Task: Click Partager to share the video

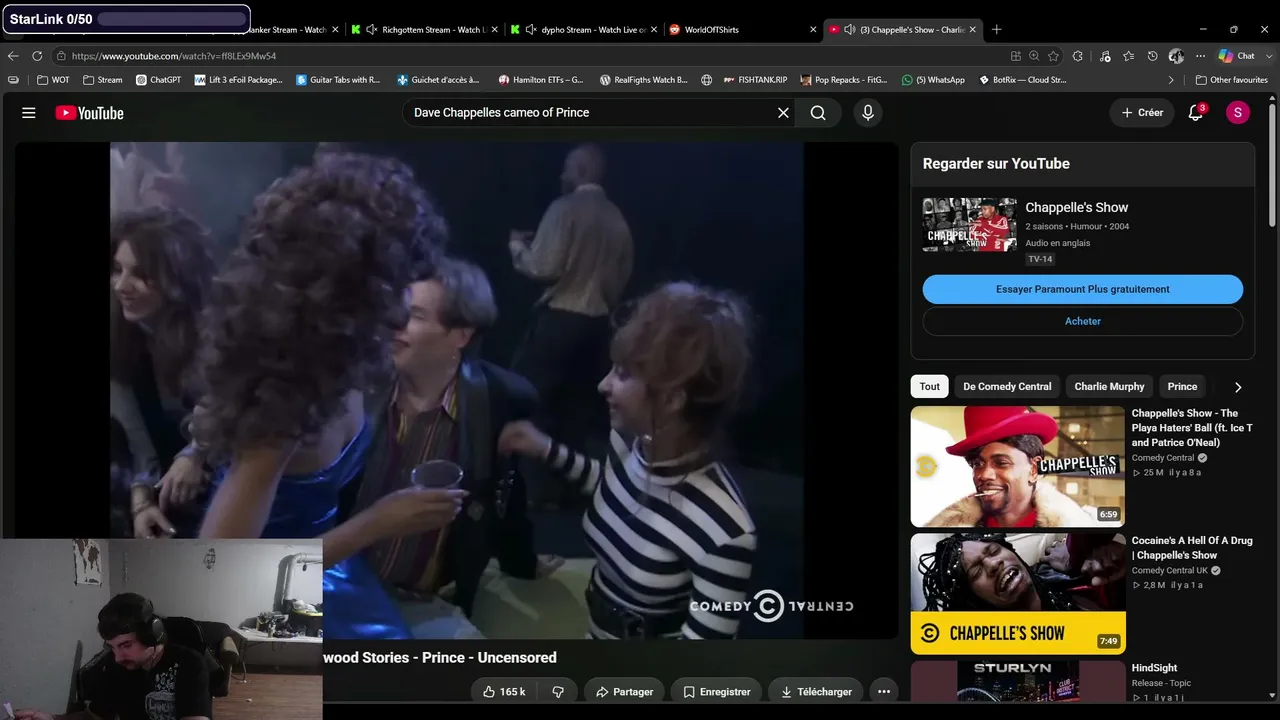Action: pyautogui.click(x=625, y=692)
